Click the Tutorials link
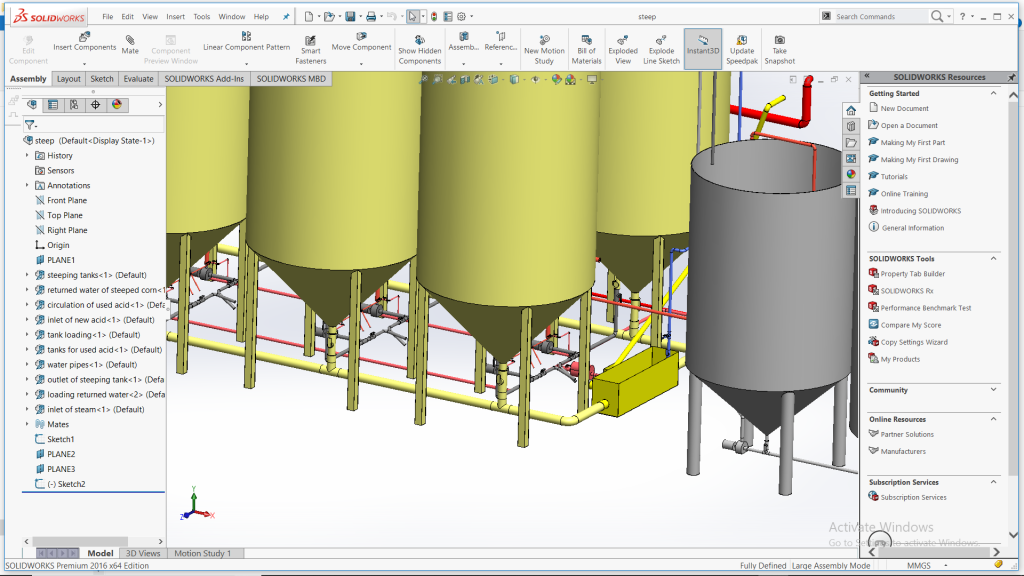The height and width of the screenshot is (576, 1024). coord(894,177)
